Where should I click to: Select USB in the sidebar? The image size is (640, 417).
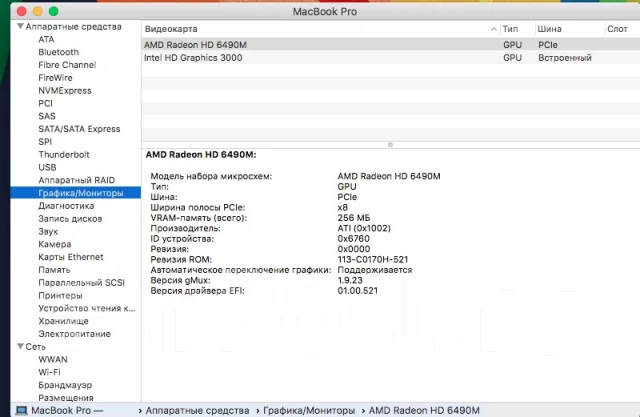tap(47, 167)
